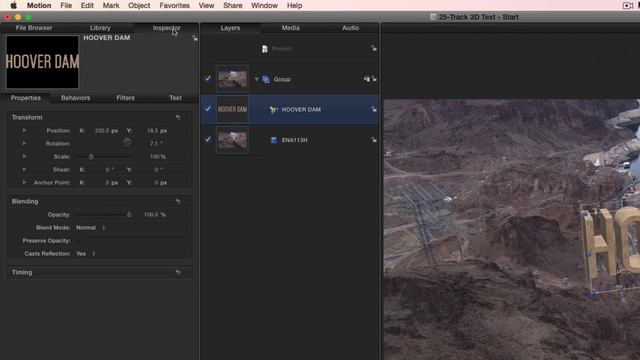Expand Scale parameter disclosure triangle
This screenshot has width=640, height=360.
click(24, 156)
